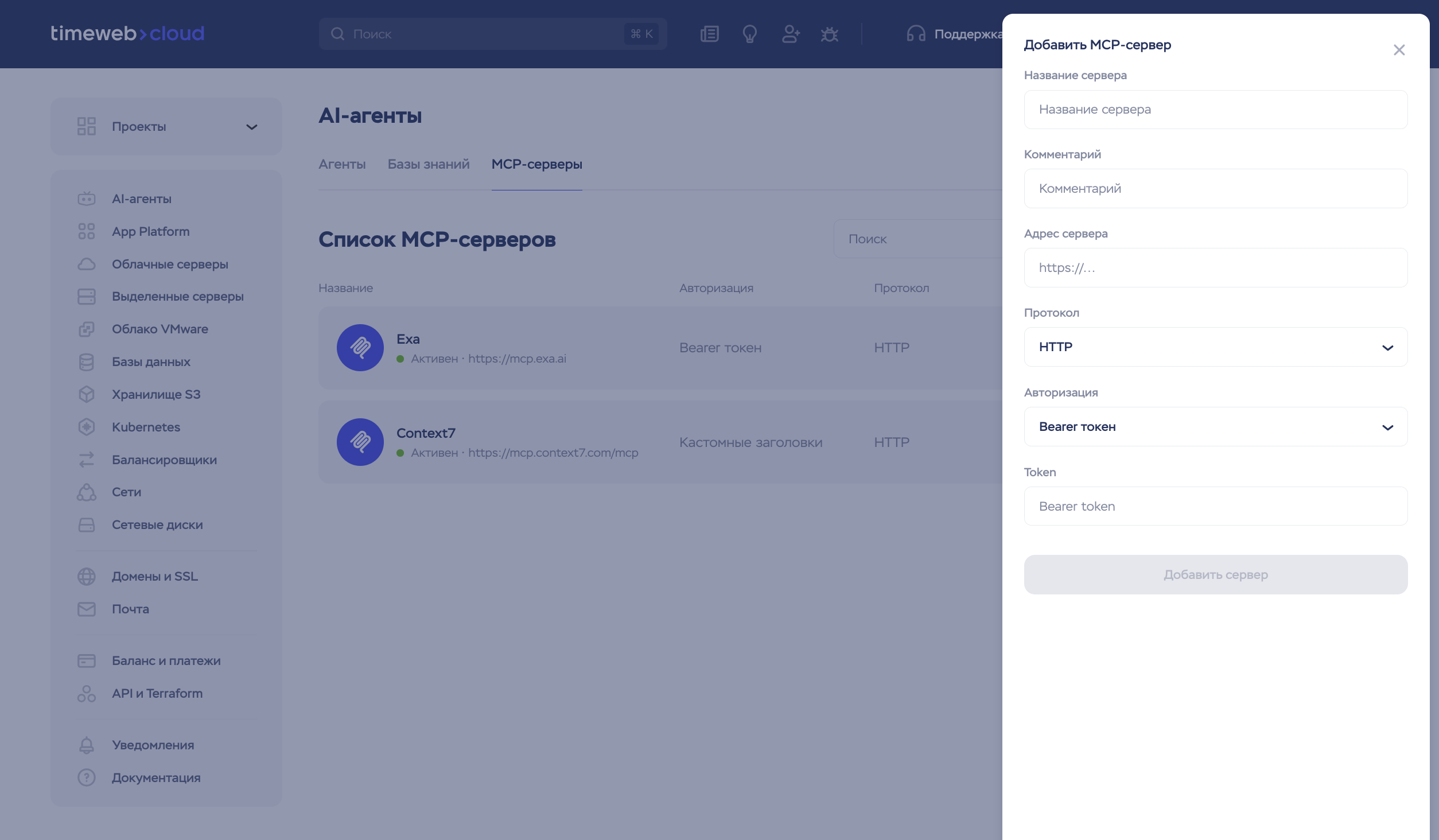Focus the Название сервера input field
The height and width of the screenshot is (840, 1439).
(x=1215, y=110)
